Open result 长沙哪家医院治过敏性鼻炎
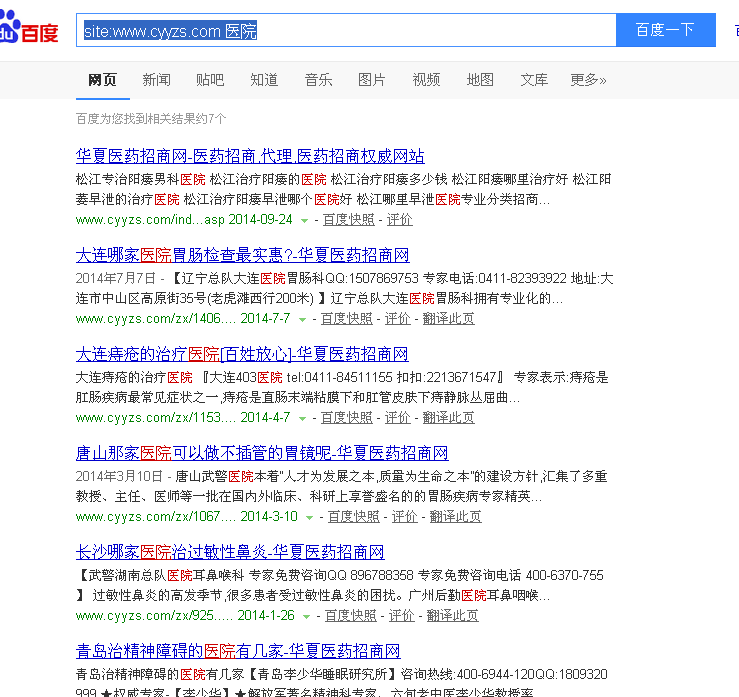The width and height of the screenshot is (739, 697). tap(230, 552)
